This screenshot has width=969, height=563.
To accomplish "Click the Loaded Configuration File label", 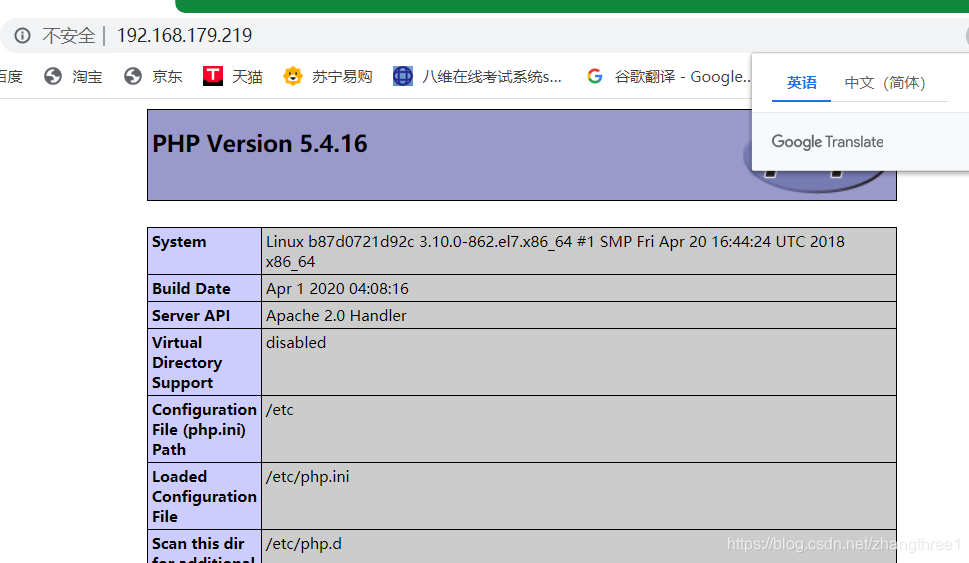I will coord(204,496).
